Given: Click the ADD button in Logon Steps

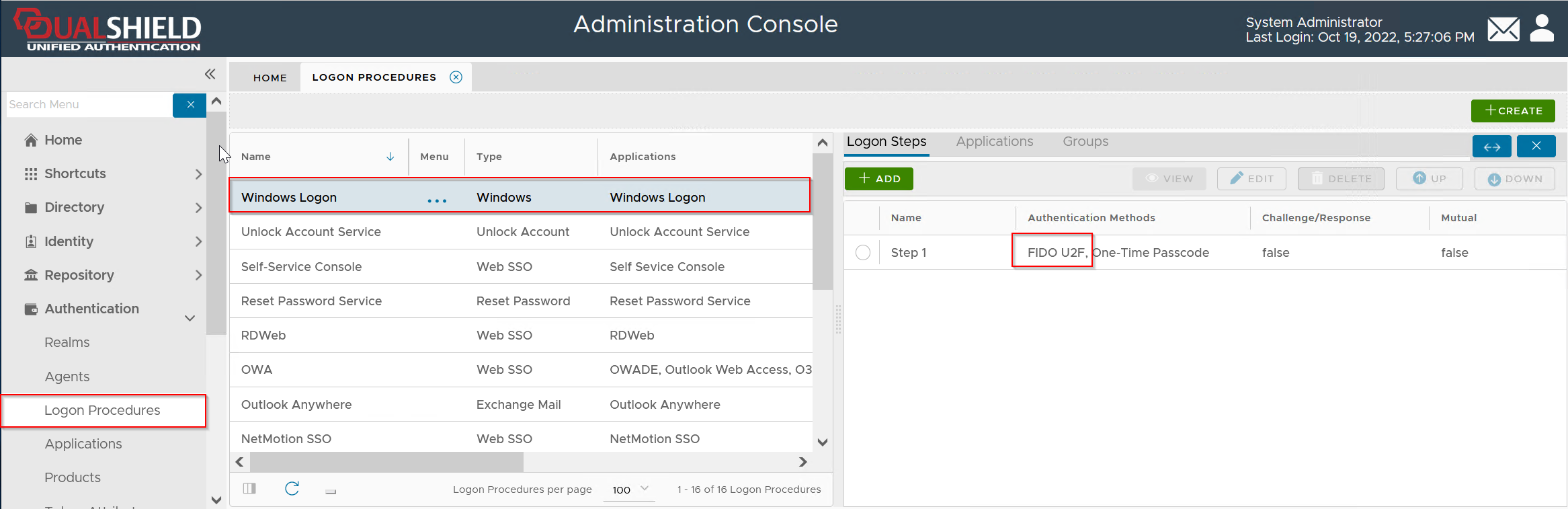Looking at the screenshot, I should [x=878, y=179].
